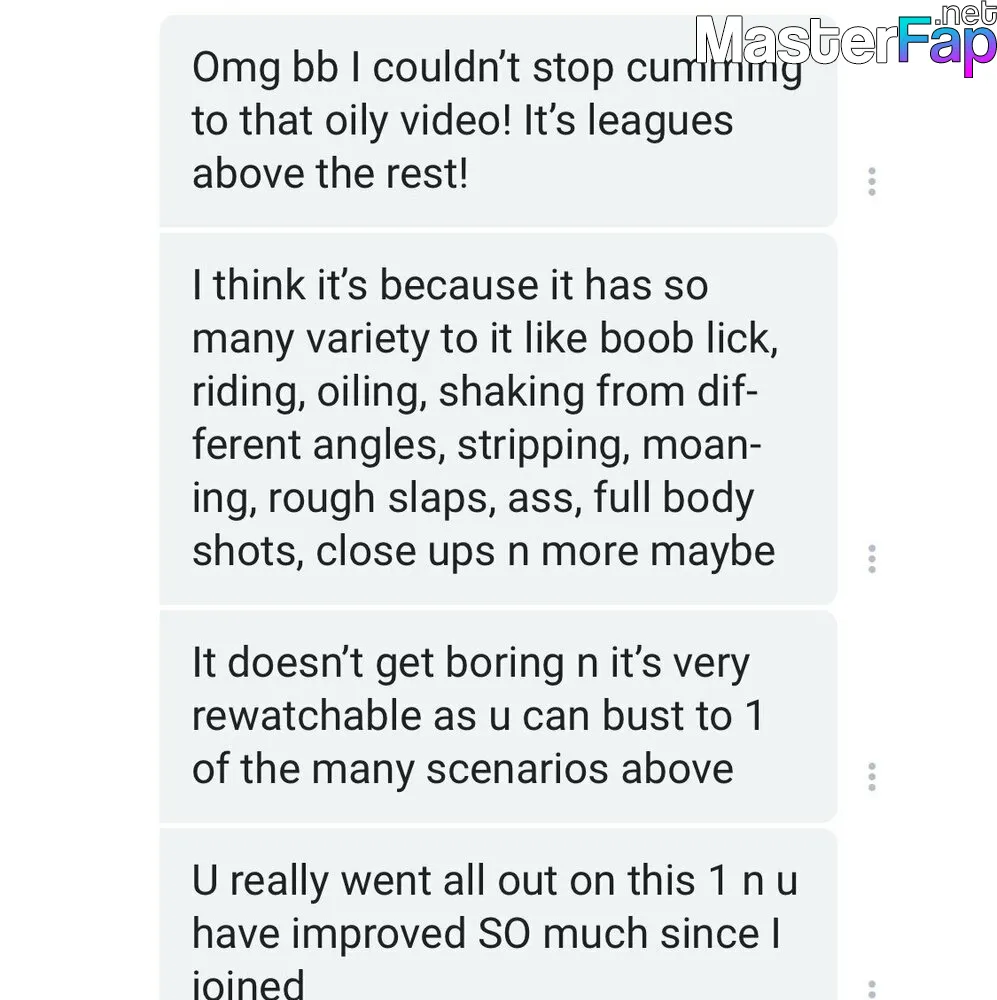This screenshot has width=997, height=1000.
Task: Click the text line "above the rest!"
Action: pyautogui.click(x=330, y=173)
